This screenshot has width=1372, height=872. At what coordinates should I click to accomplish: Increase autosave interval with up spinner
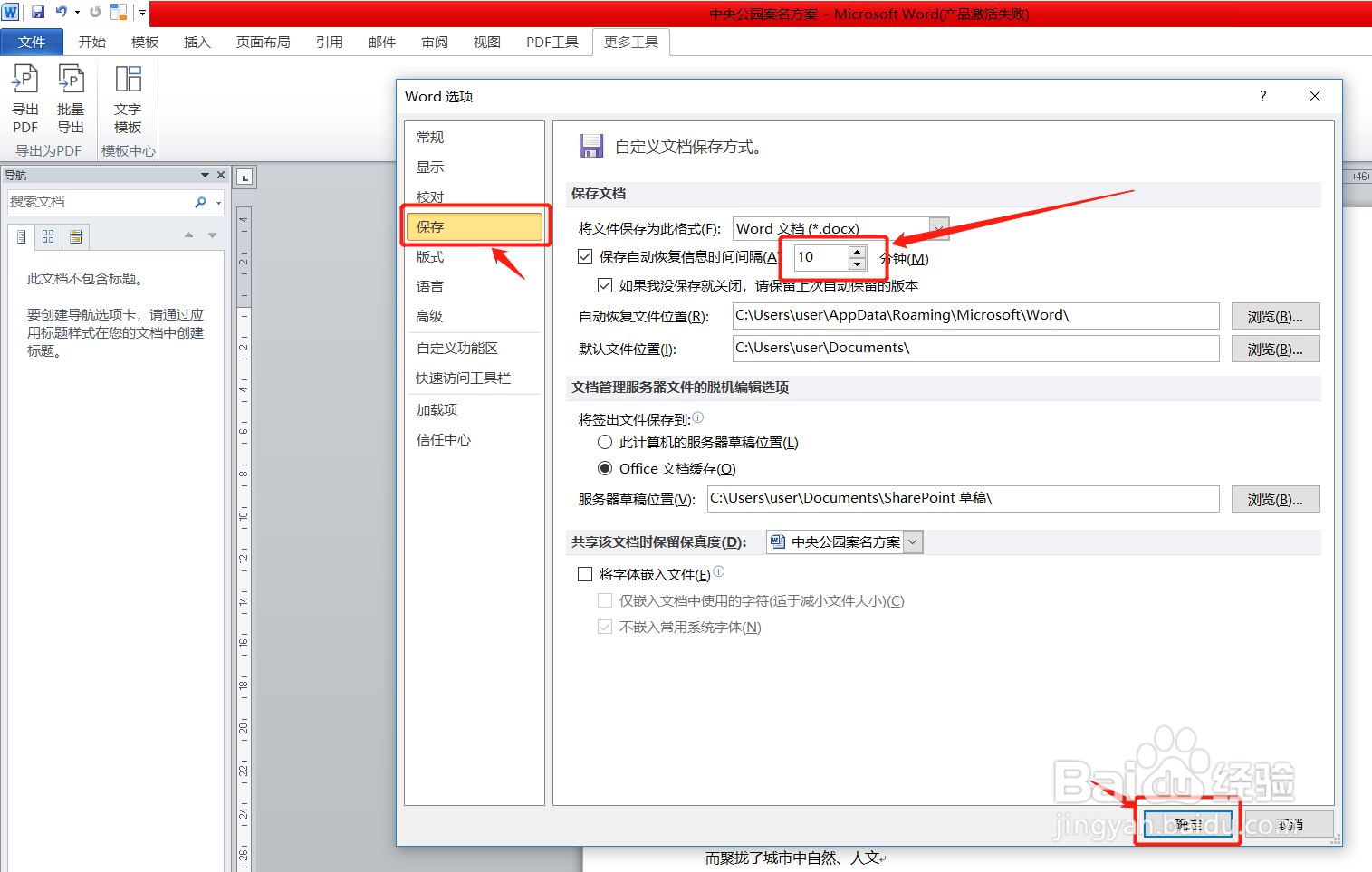point(857,252)
